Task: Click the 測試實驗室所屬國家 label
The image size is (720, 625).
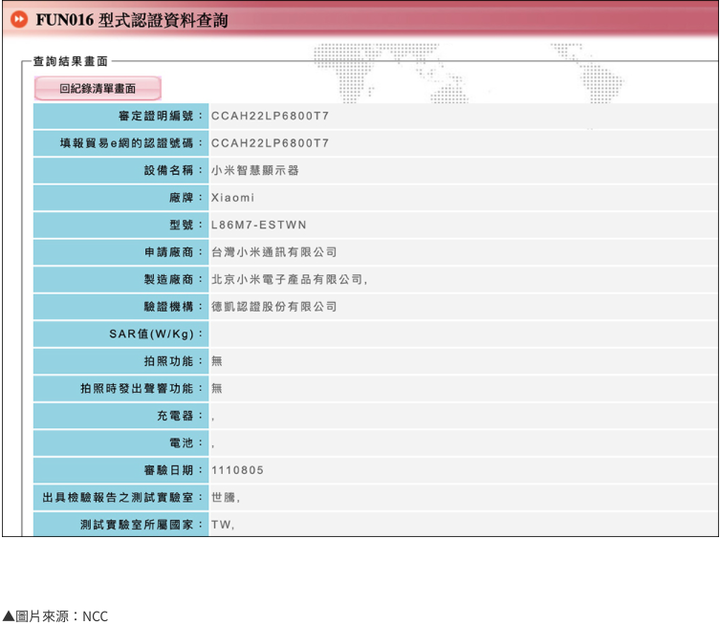Action: coord(141,524)
